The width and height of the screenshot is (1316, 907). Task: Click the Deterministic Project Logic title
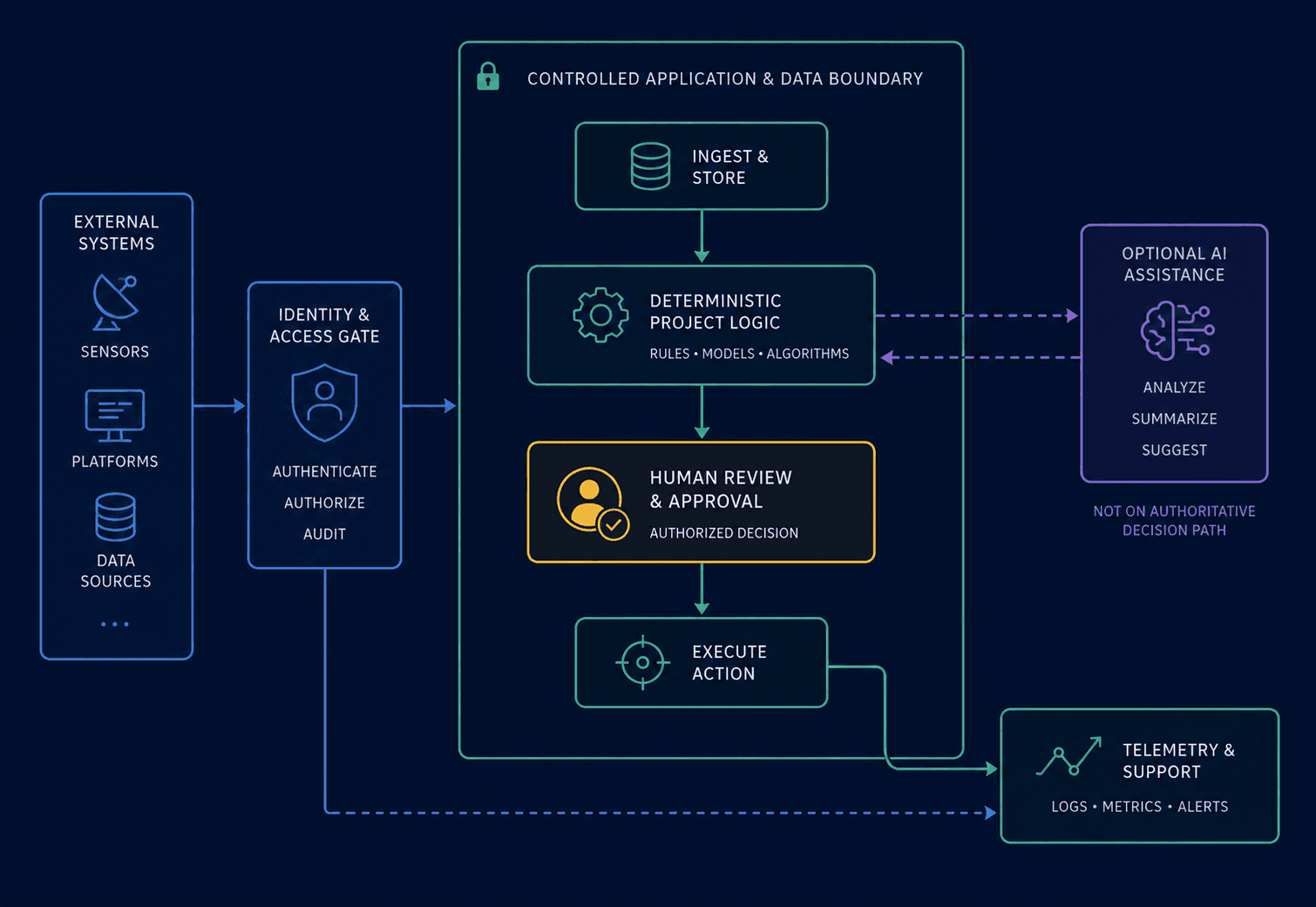coord(716,311)
